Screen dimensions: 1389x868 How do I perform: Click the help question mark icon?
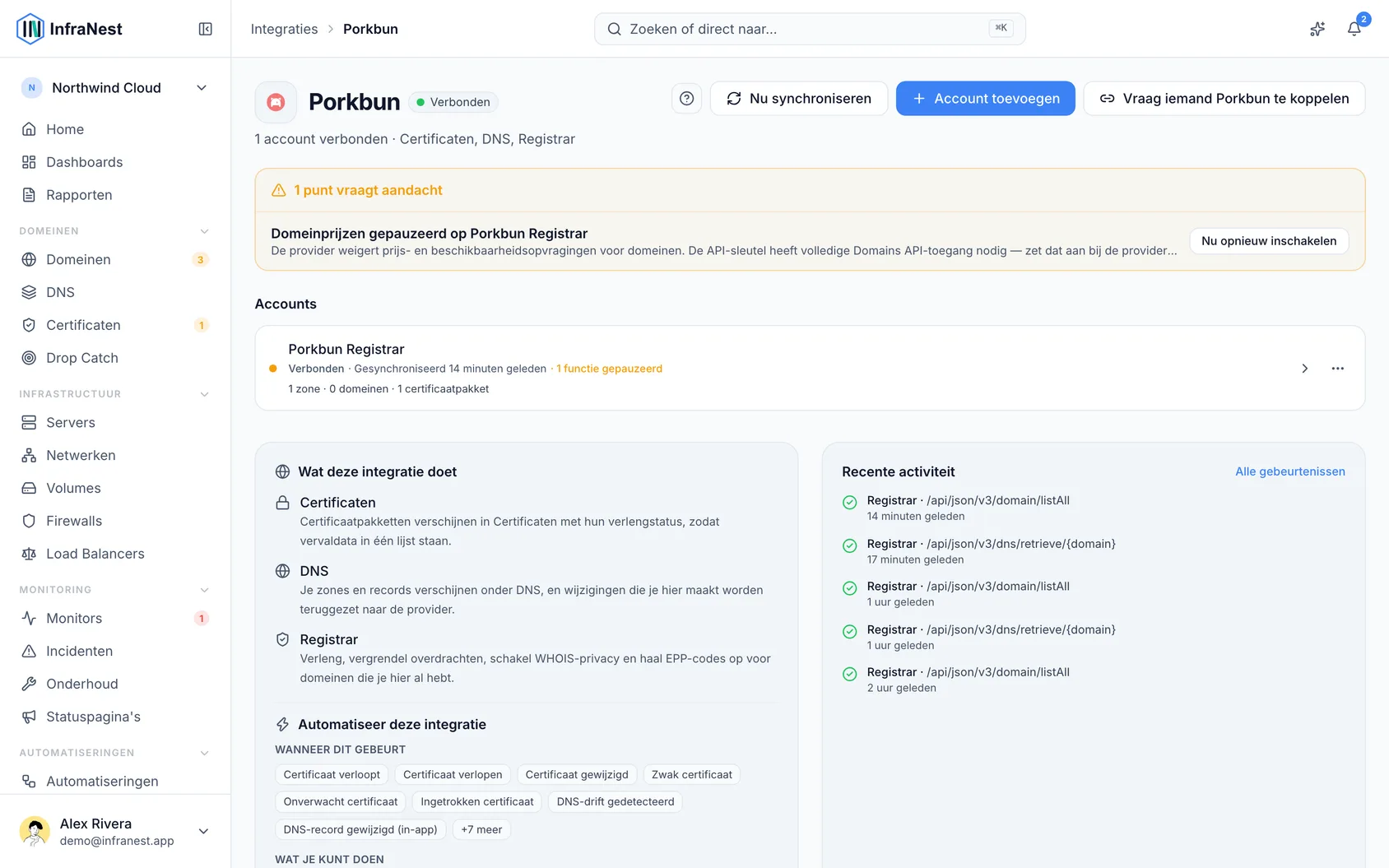686,99
